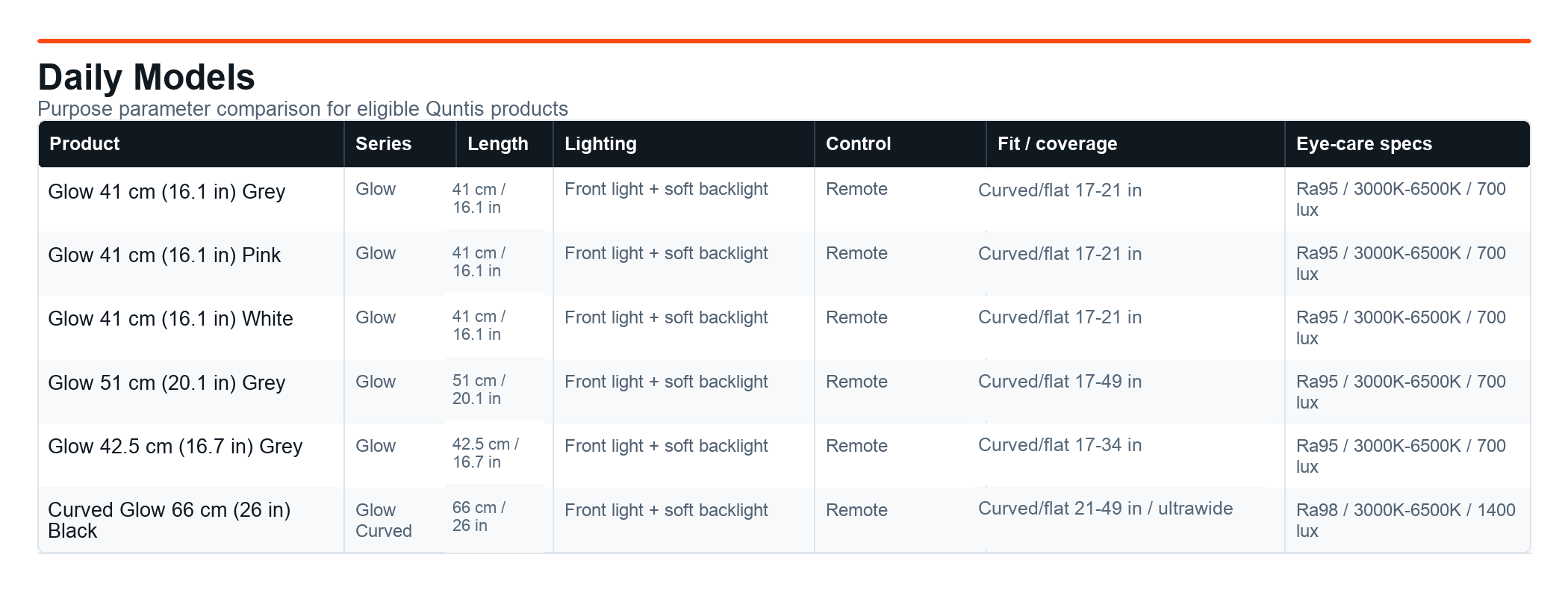Click "Curved/flat 17-21 in" in the Glow 41 cm Grey row

point(1060,190)
